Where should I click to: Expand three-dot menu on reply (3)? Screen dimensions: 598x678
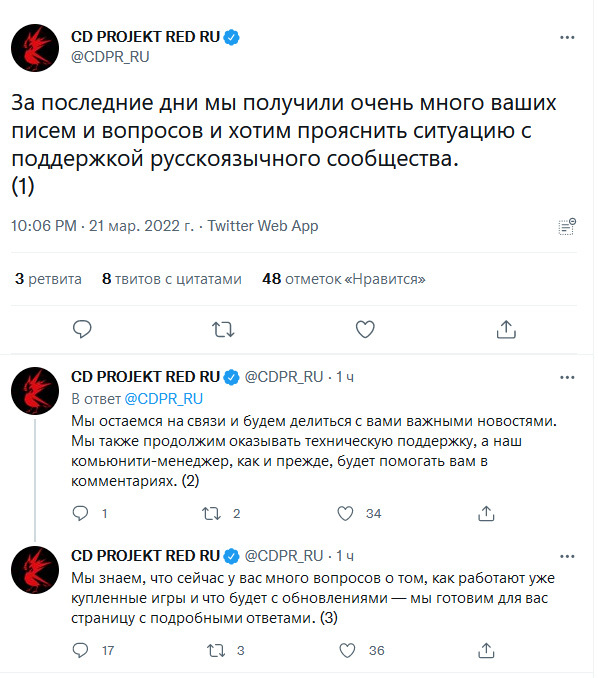click(x=567, y=556)
